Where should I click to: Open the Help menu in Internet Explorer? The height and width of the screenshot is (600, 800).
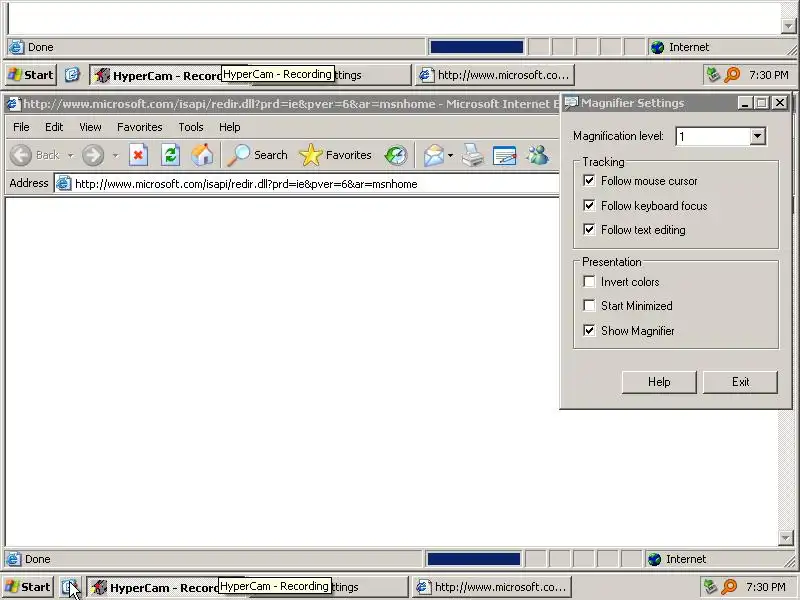click(230, 127)
